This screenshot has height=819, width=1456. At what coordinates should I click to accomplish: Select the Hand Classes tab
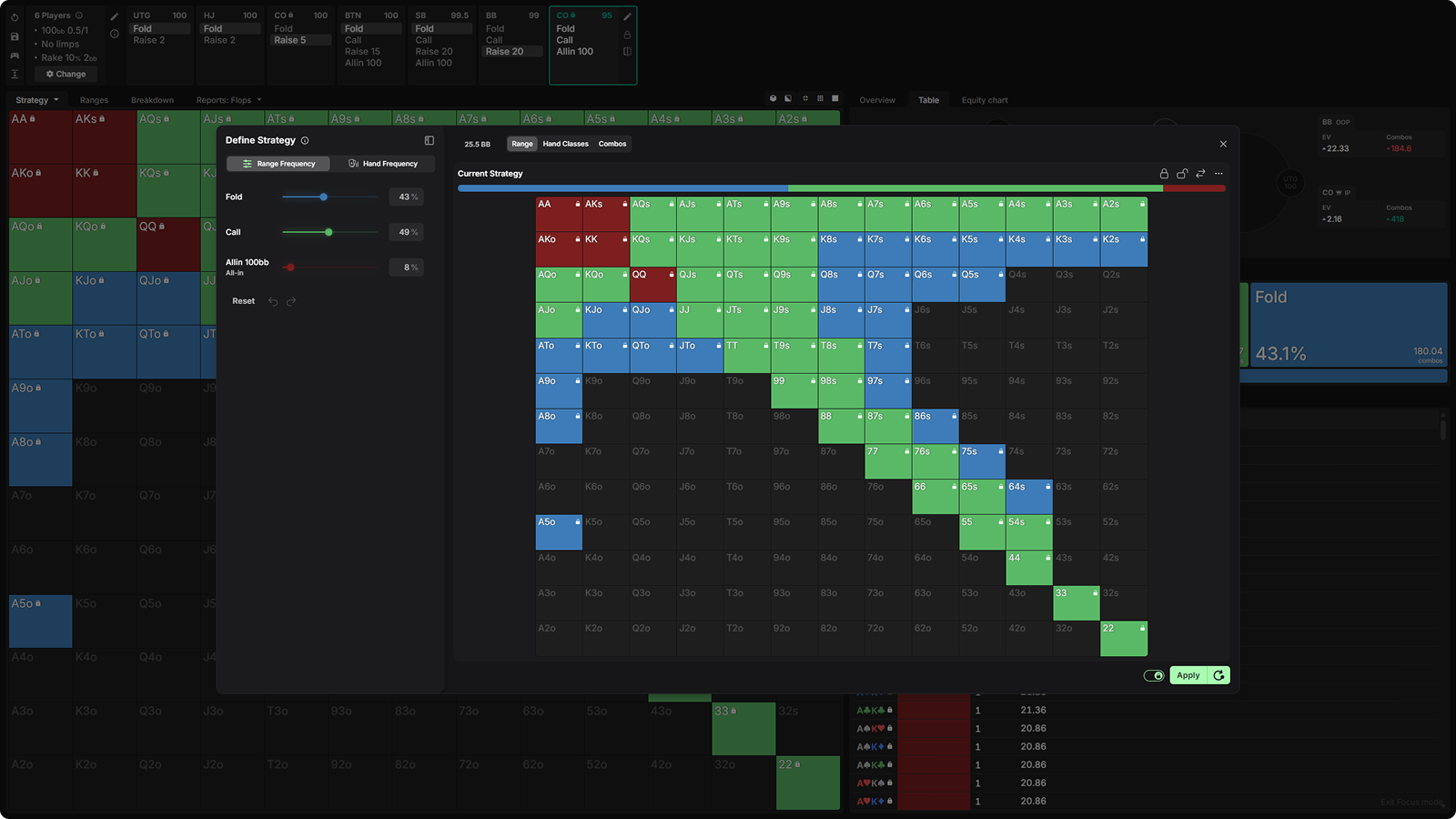[x=565, y=144]
